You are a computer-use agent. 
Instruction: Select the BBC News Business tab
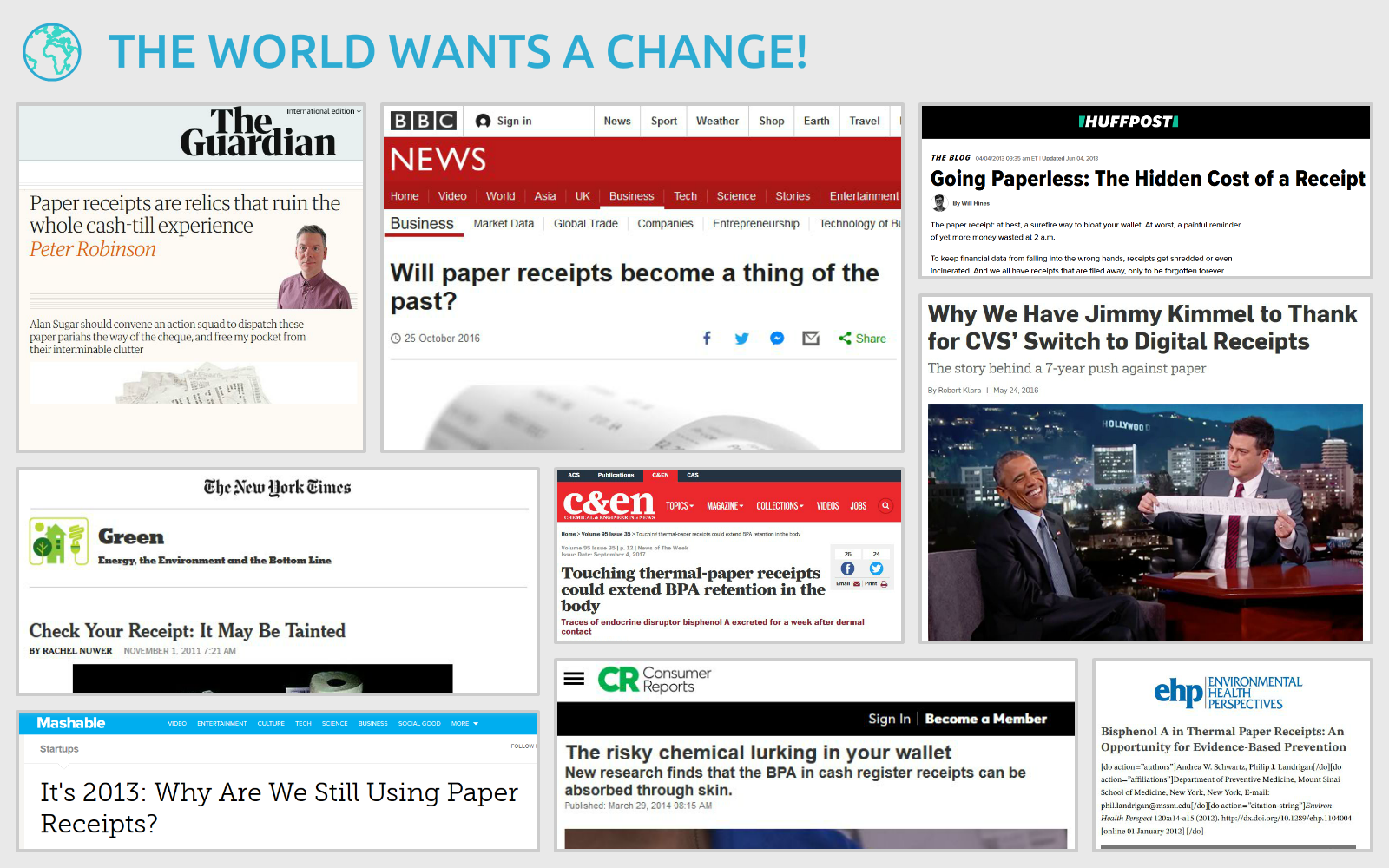point(631,196)
